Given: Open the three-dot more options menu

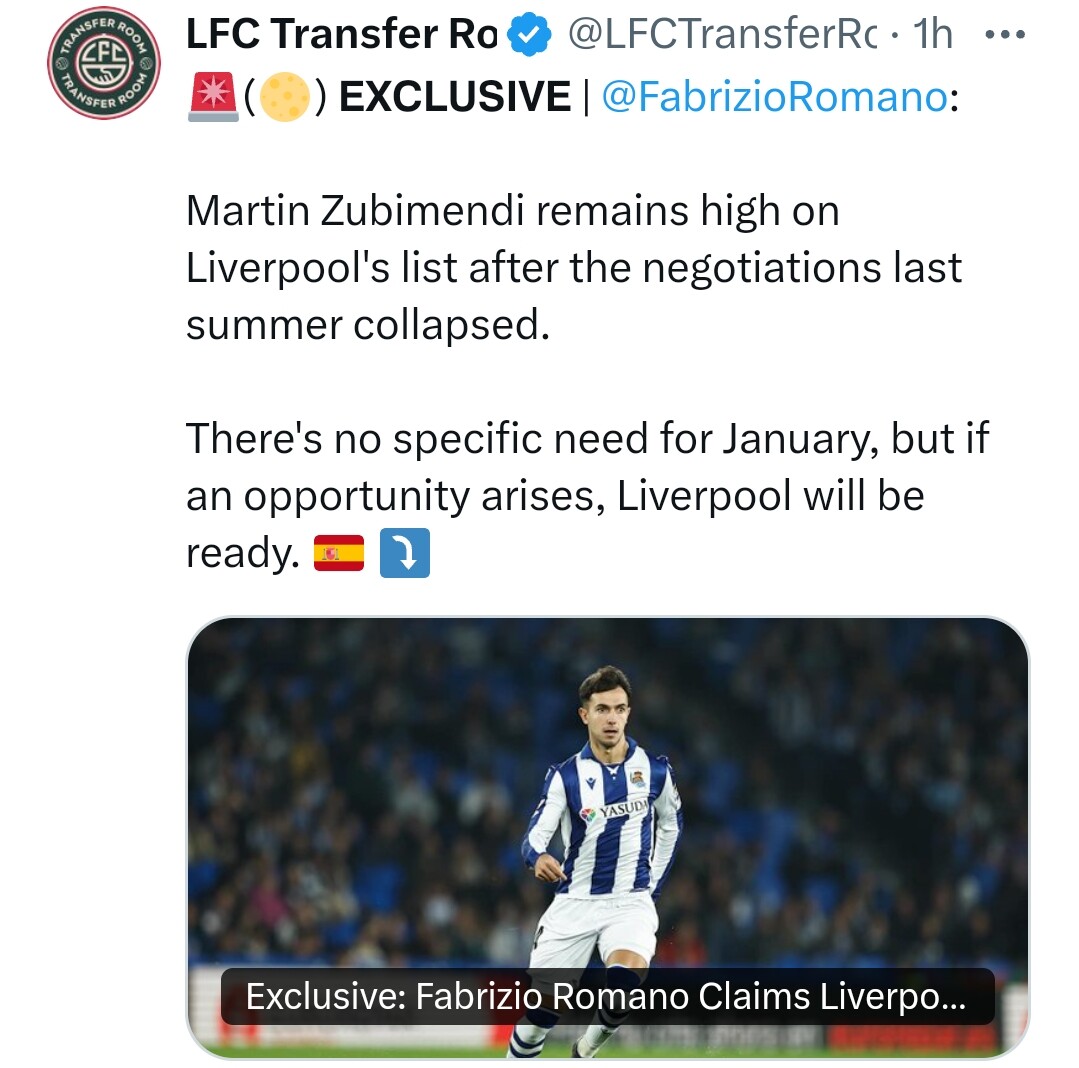Looking at the screenshot, I should click(x=1005, y=34).
